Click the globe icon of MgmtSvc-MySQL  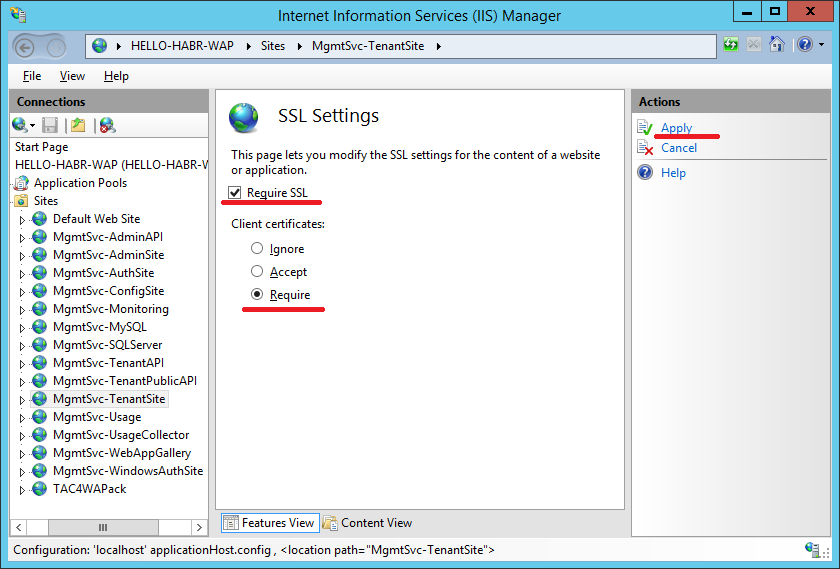39,327
